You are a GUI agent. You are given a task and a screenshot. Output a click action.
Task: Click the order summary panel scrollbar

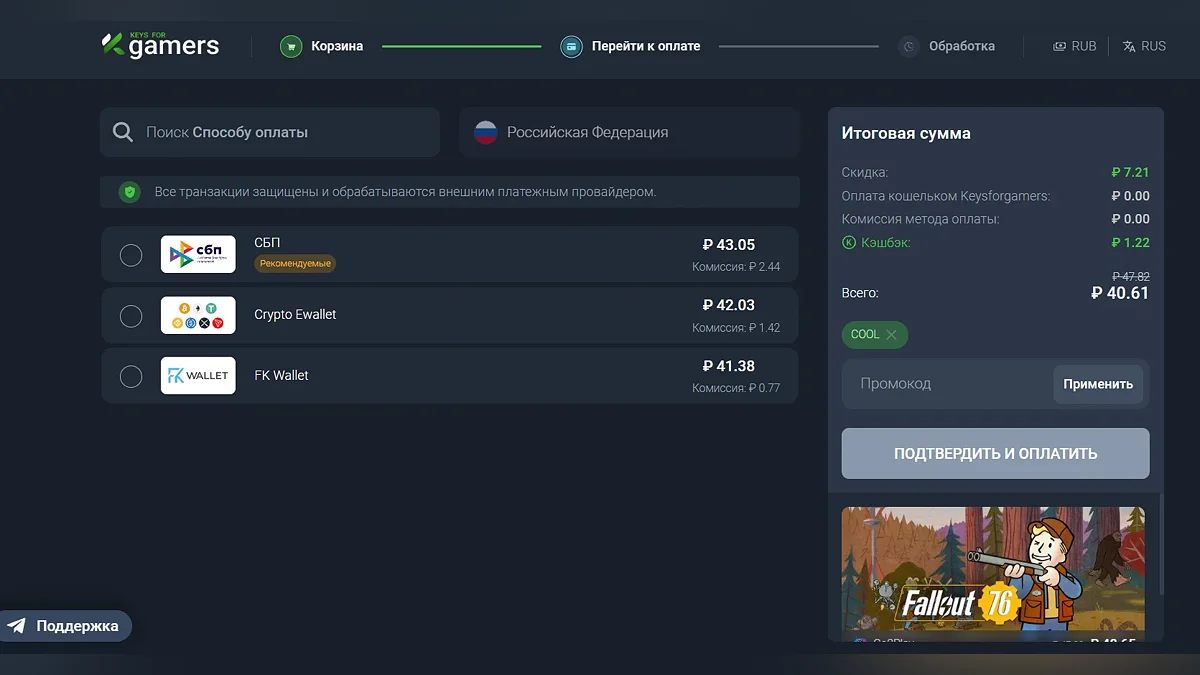tap(1161, 542)
